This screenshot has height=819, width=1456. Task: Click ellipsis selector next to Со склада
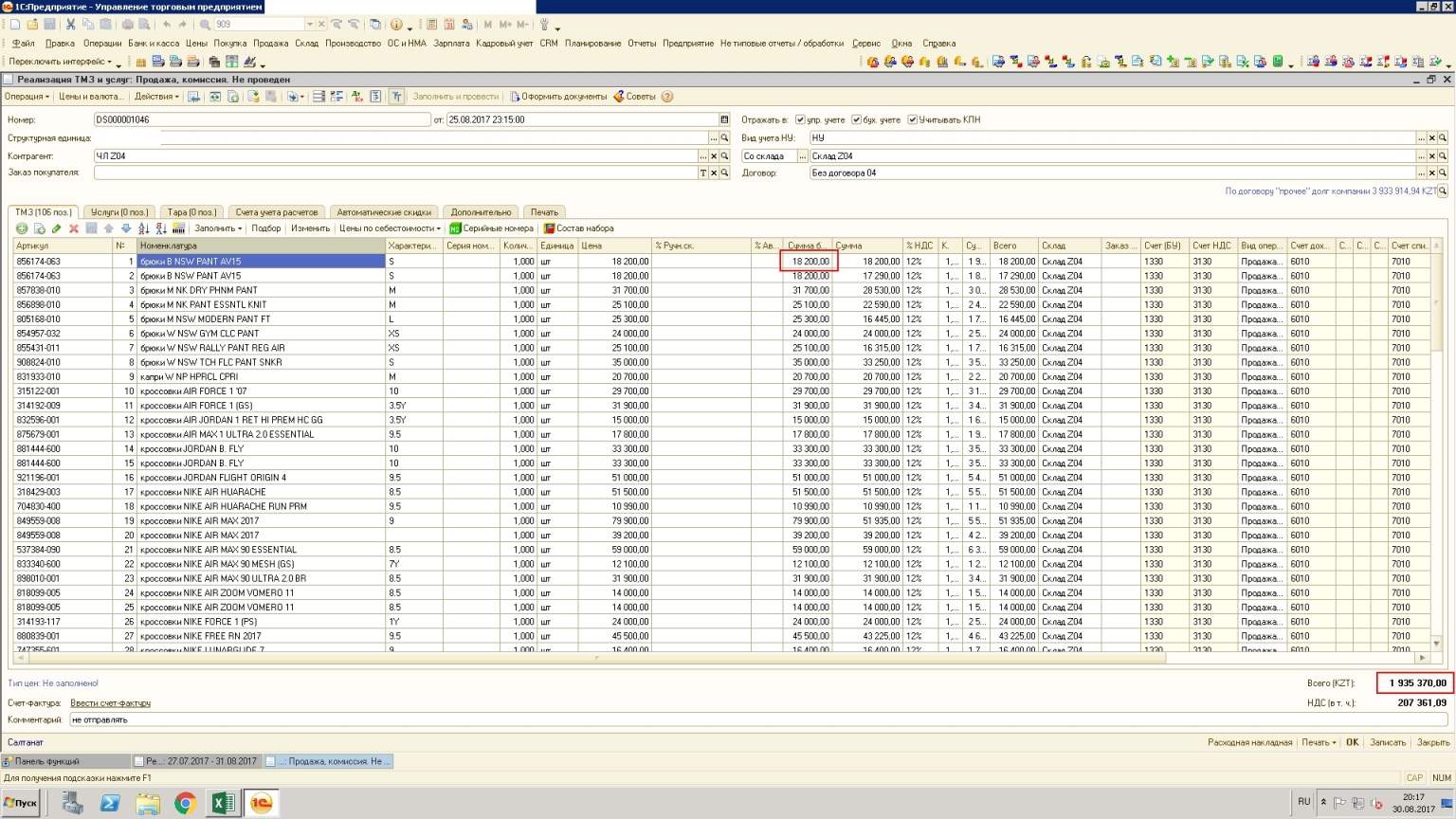[x=802, y=155]
